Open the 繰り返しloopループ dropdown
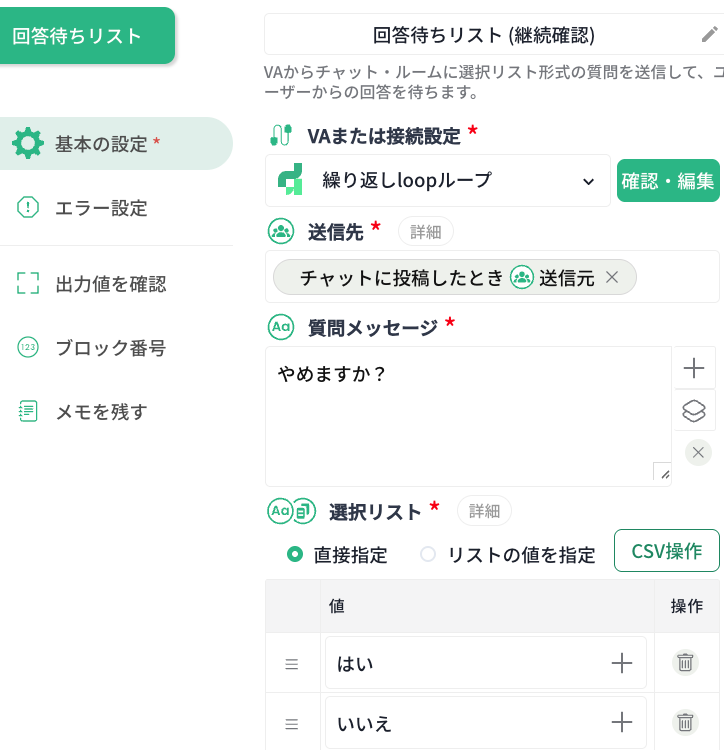The image size is (724, 750). coord(438,181)
